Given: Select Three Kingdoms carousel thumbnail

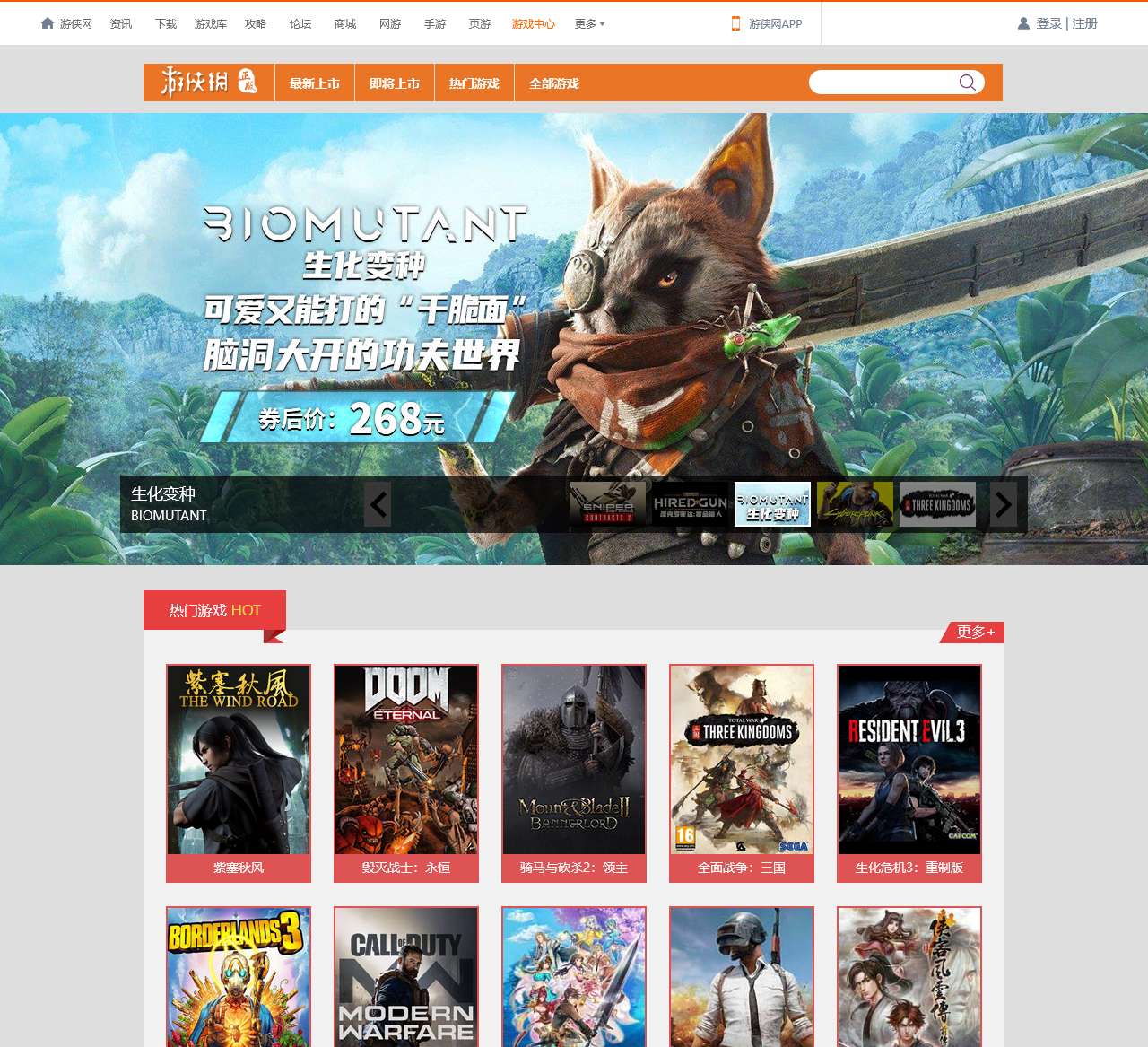Looking at the screenshot, I should click(x=937, y=504).
